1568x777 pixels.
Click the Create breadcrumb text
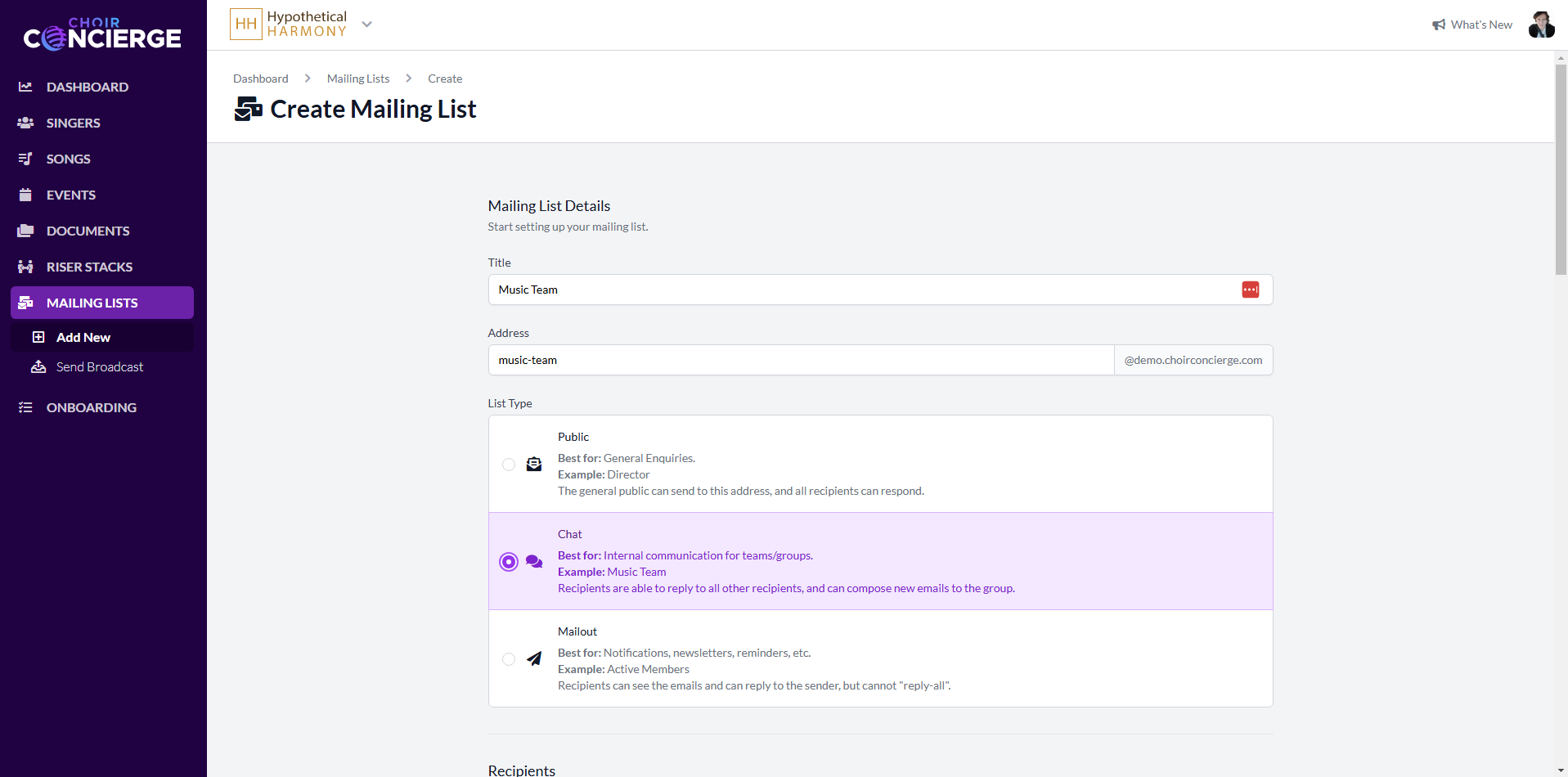point(445,79)
